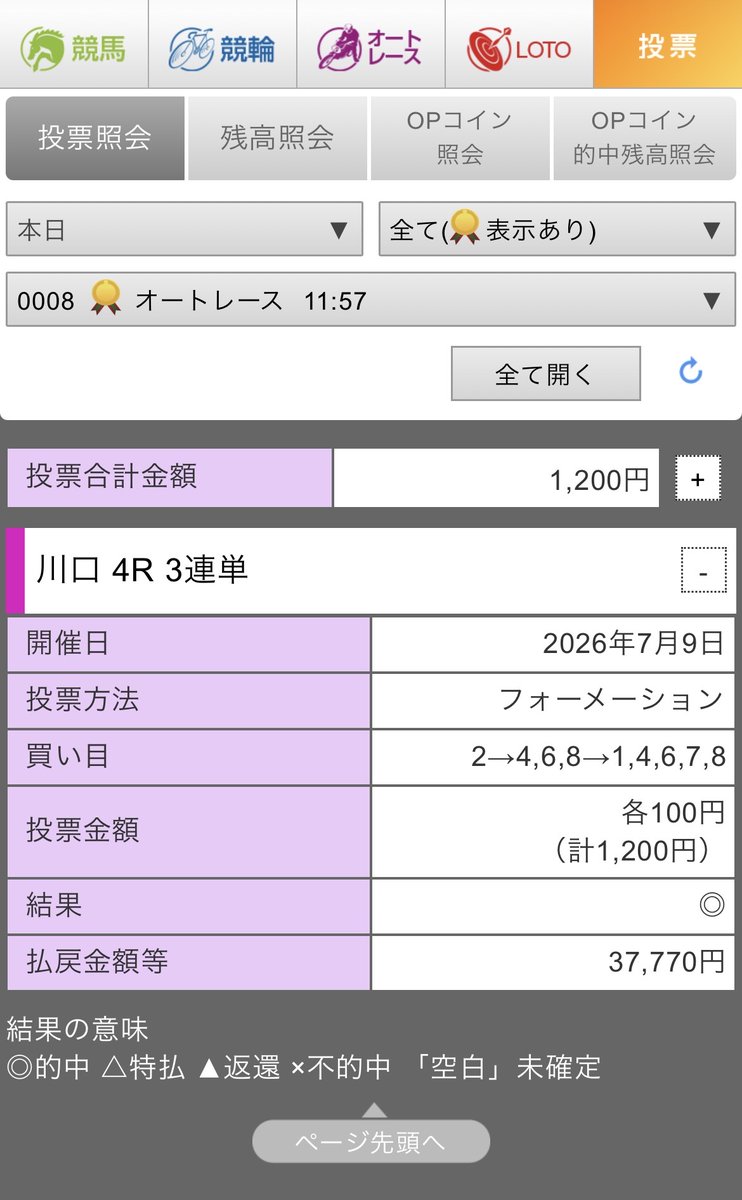Click the 払戻金額等 label
This screenshot has height=1200, width=742.
click(97, 962)
